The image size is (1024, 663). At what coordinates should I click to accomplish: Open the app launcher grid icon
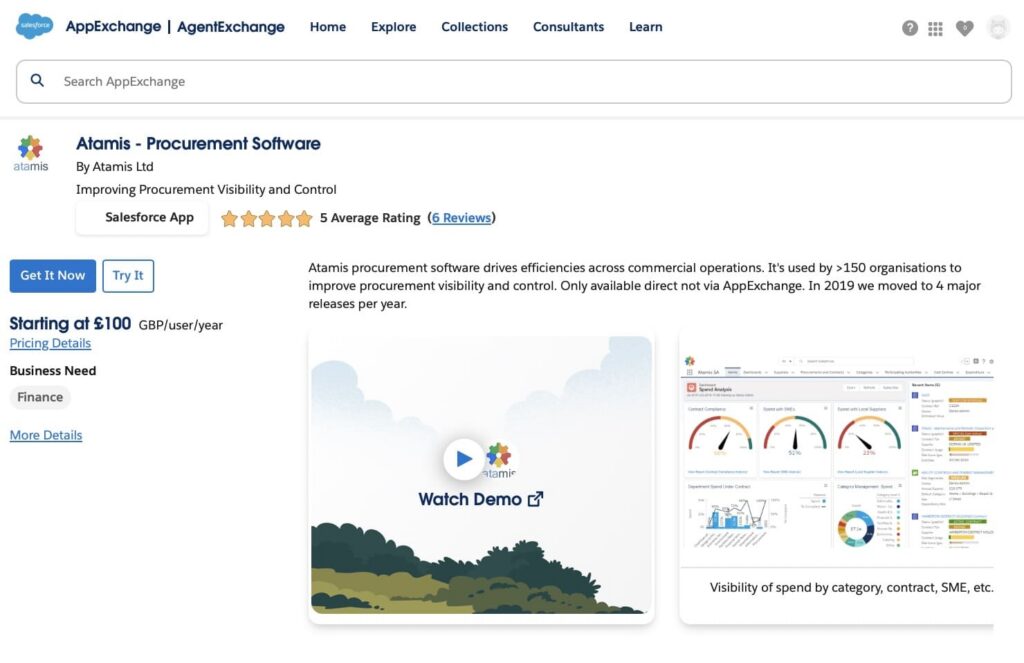pos(935,28)
